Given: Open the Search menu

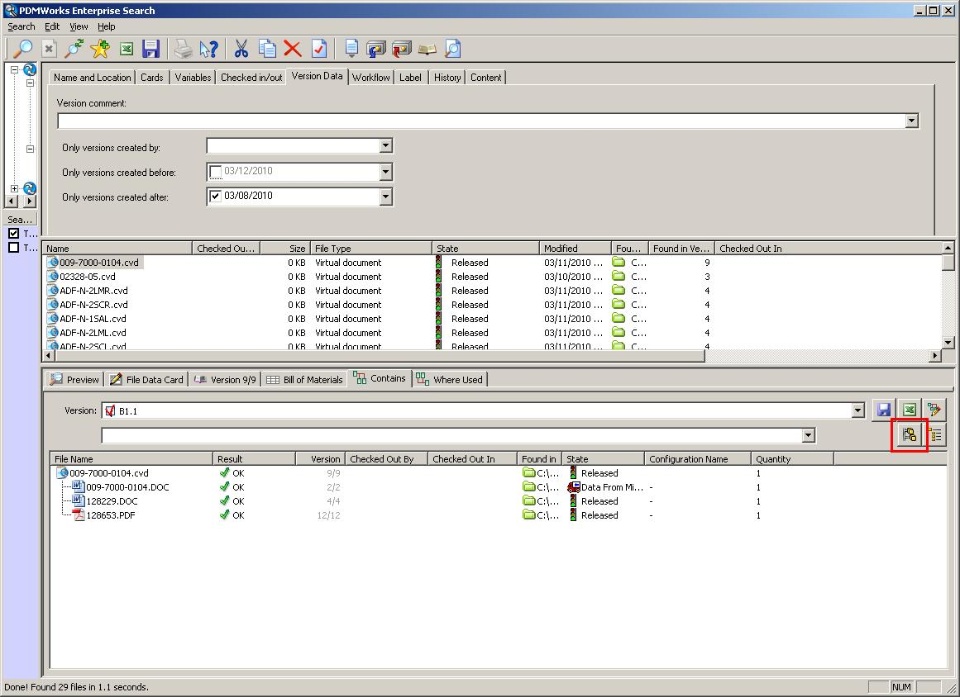Looking at the screenshot, I should pos(21,26).
